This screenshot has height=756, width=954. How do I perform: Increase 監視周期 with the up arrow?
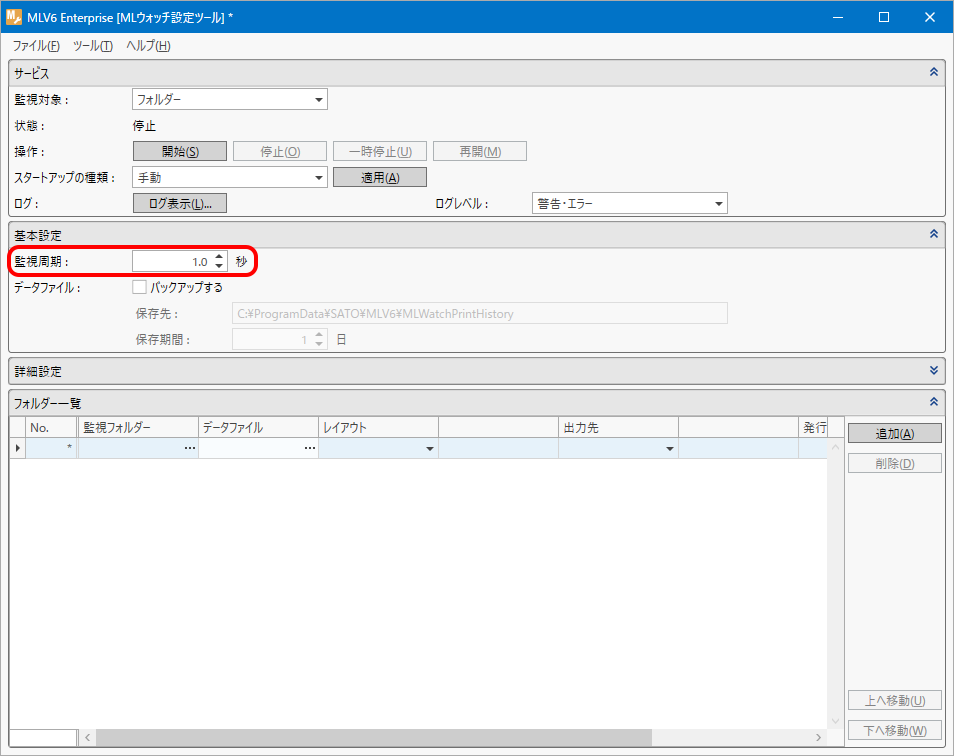tap(220, 257)
